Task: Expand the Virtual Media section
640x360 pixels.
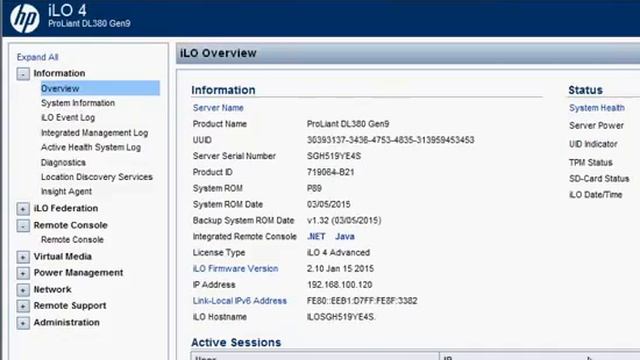Action: pos(23,257)
